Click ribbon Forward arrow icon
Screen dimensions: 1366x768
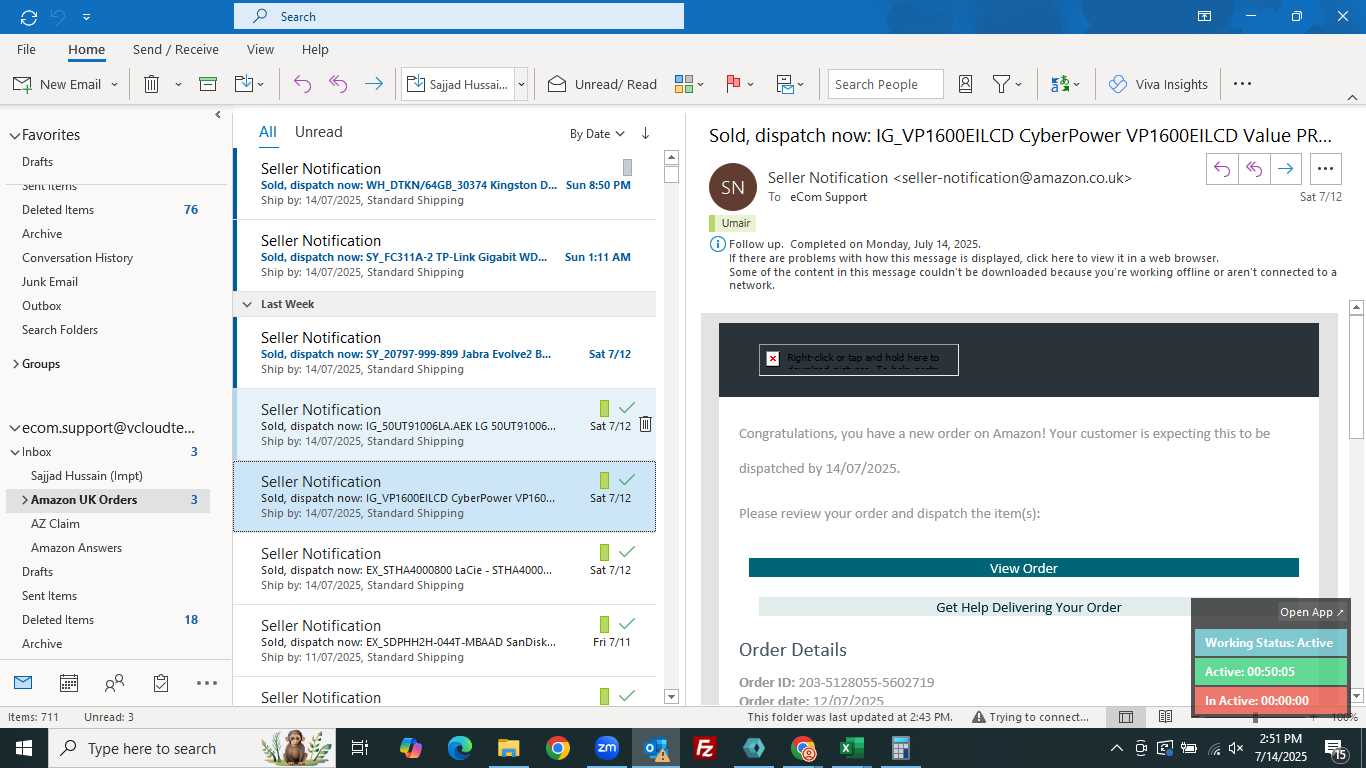(374, 84)
